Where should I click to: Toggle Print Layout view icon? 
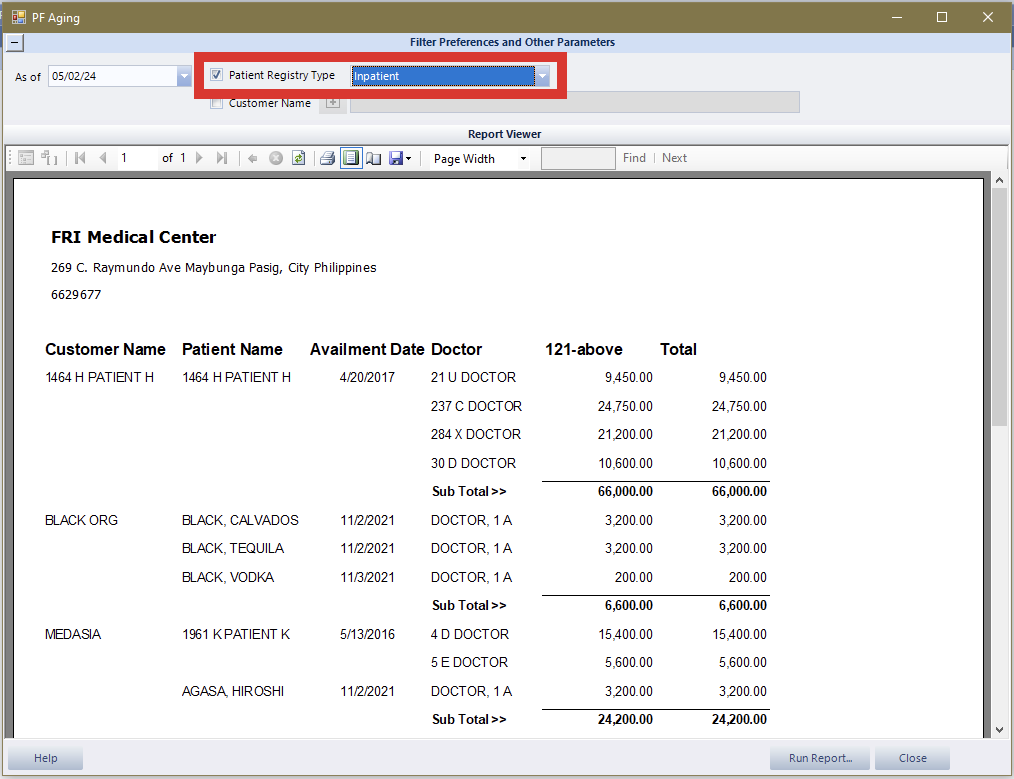coord(350,158)
